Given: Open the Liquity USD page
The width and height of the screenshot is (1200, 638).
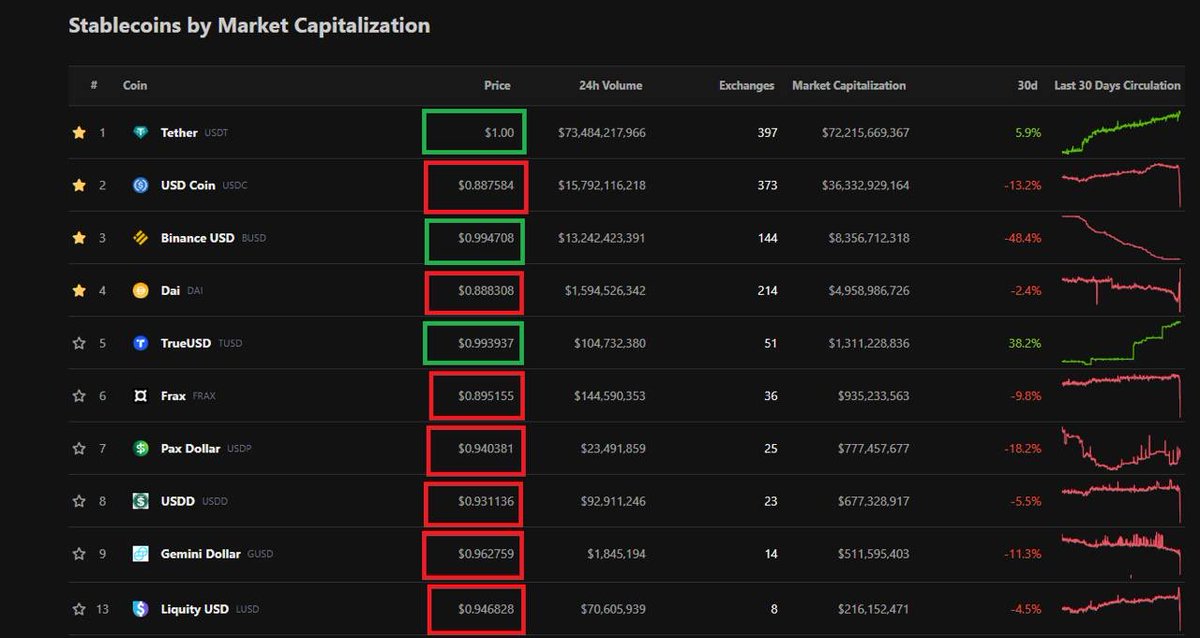Looking at the screenshot, I should tap(195, 609).
